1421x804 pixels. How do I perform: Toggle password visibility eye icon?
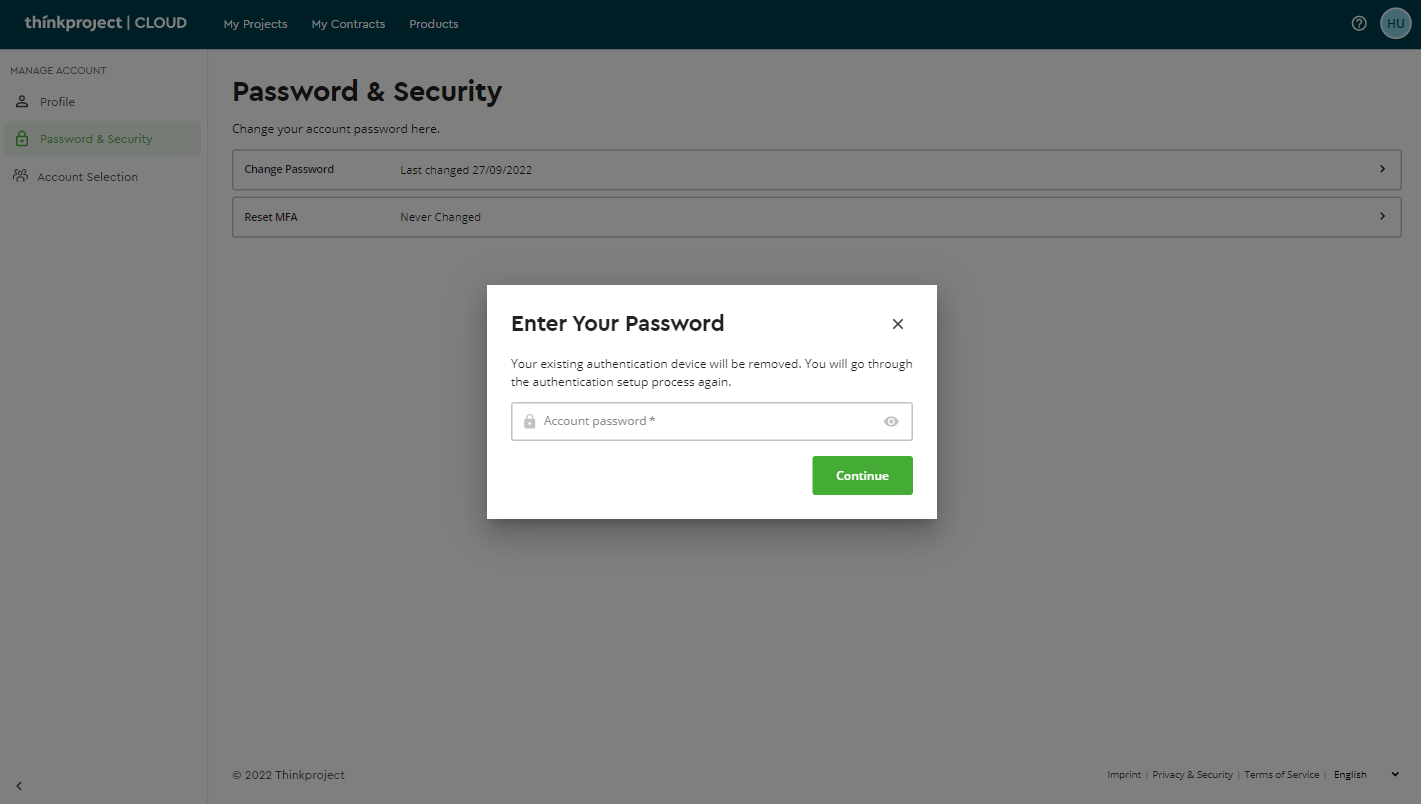click(891, 422)
